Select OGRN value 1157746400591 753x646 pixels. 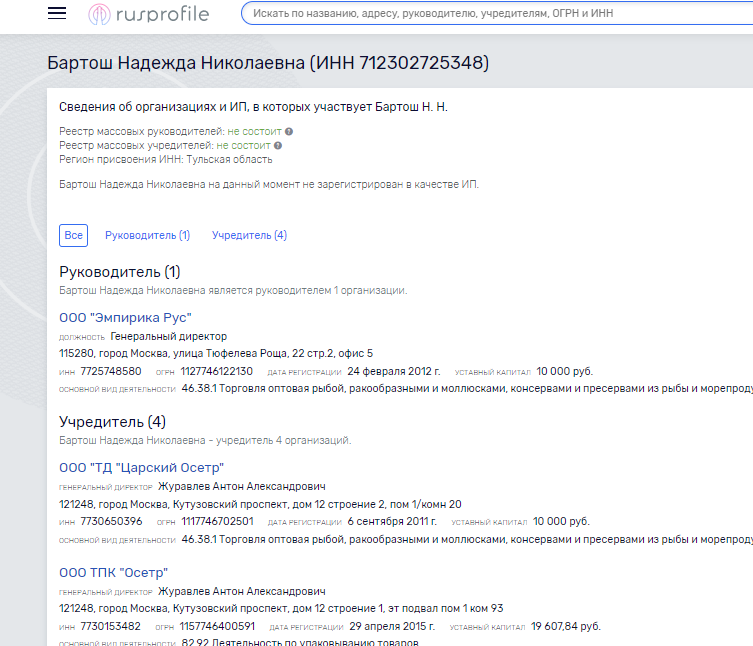[217, 626]
